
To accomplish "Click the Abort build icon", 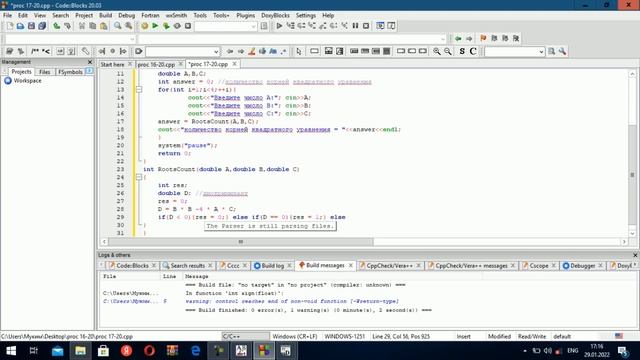I will [x=188, y=26].
